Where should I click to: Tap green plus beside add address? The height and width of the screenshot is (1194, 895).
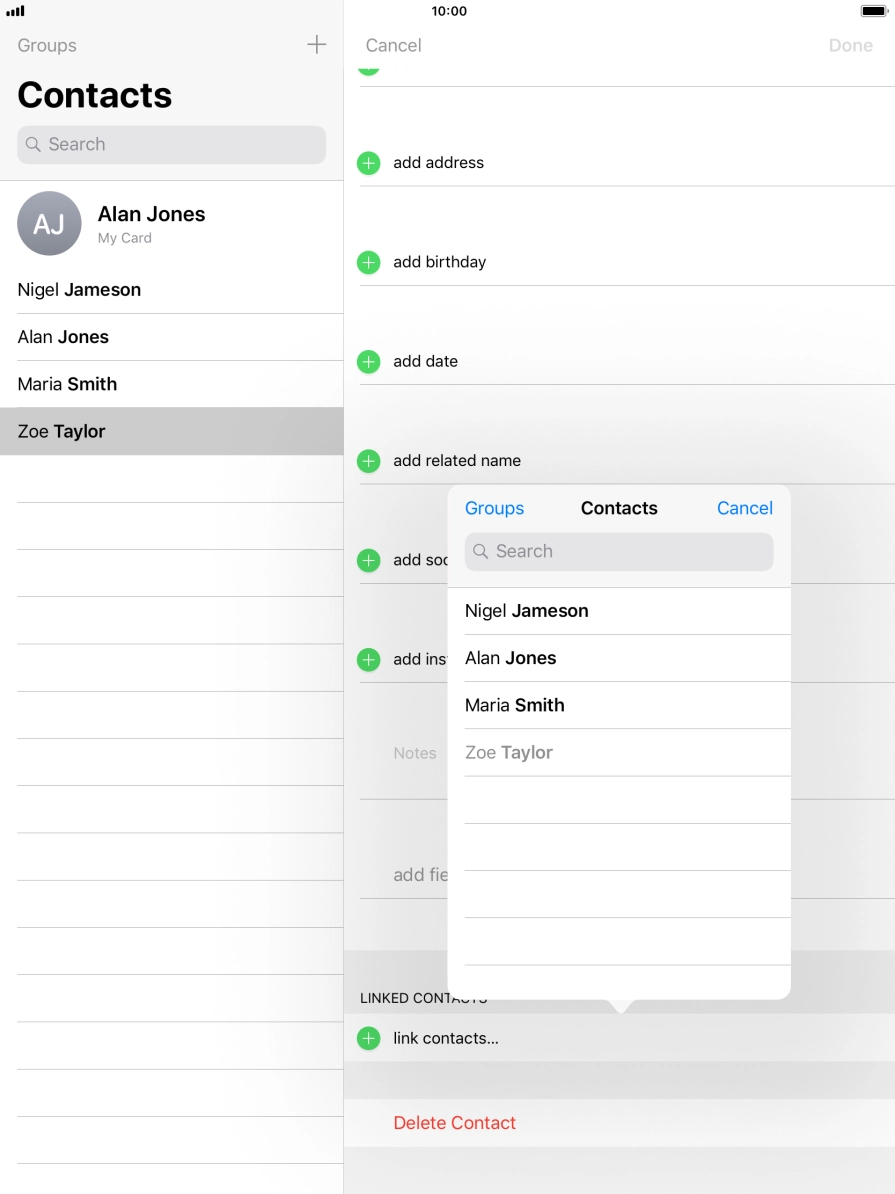tap(369, 163)
